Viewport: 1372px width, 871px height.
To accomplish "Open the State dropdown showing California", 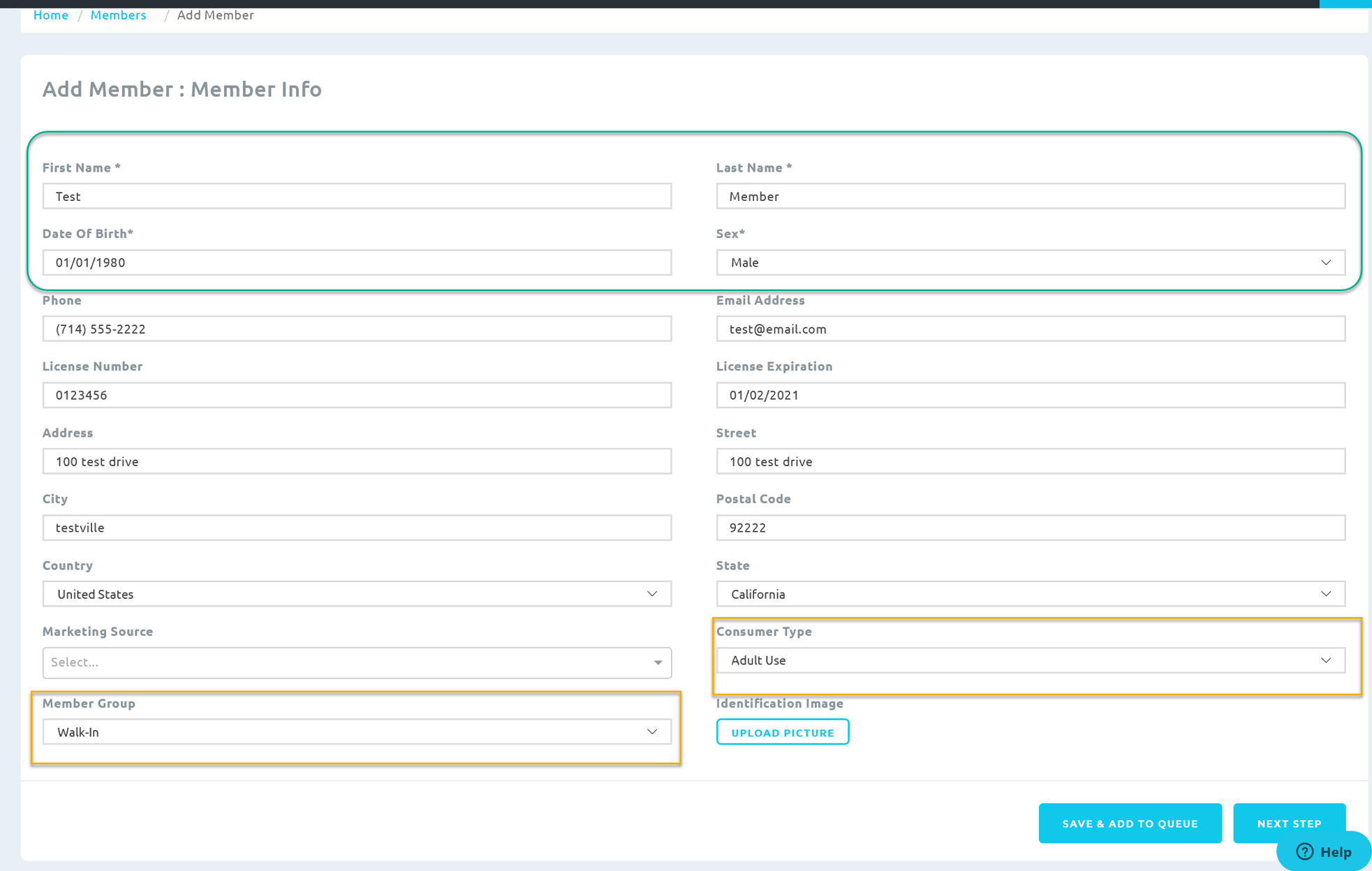I will [x=1030, y=594].
